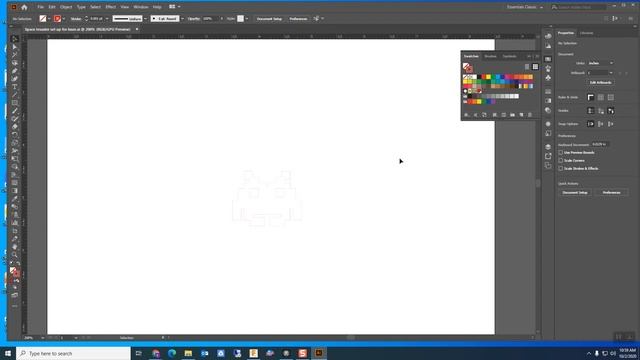
Task: Click Edit Artboards button
Action: pos(600,82)
